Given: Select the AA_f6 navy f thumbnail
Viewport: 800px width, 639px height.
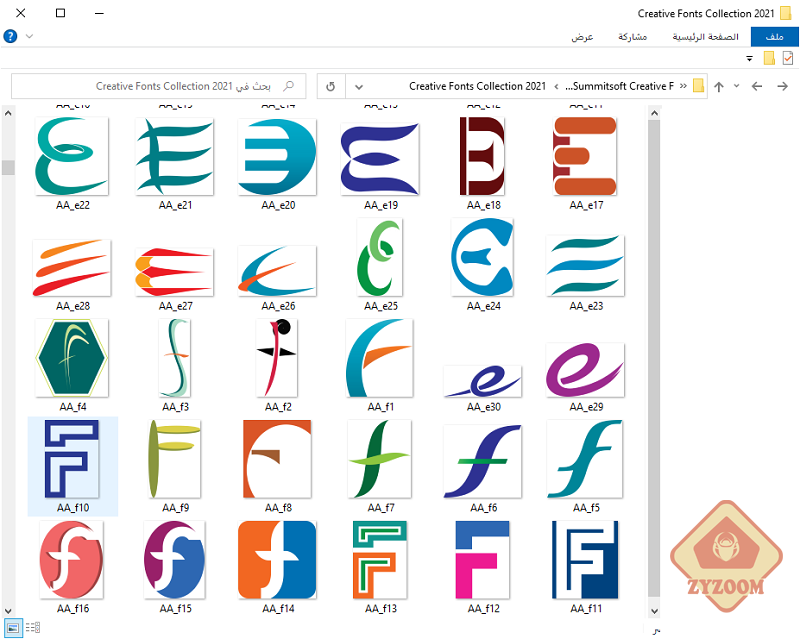Looking at the screenshot, I should coord(483,461).
